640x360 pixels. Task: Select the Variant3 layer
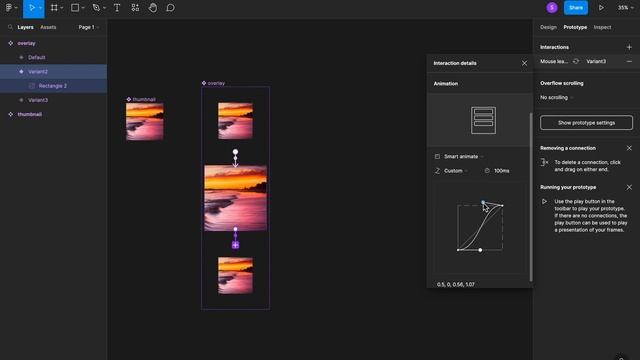[x=53, y=100]
